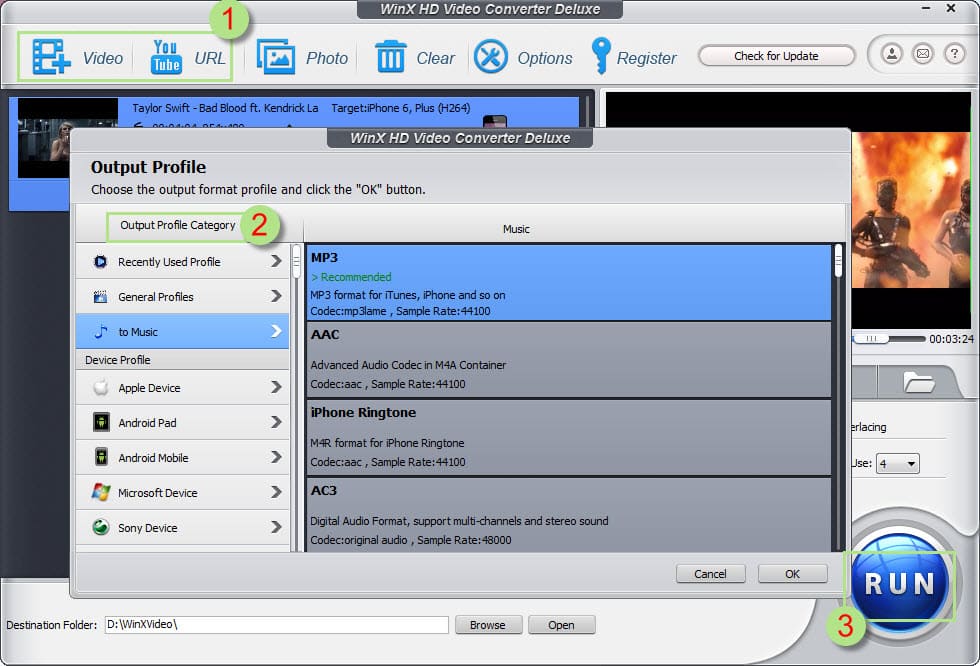Click the Video label in toolbar

[x=102, y=58]
